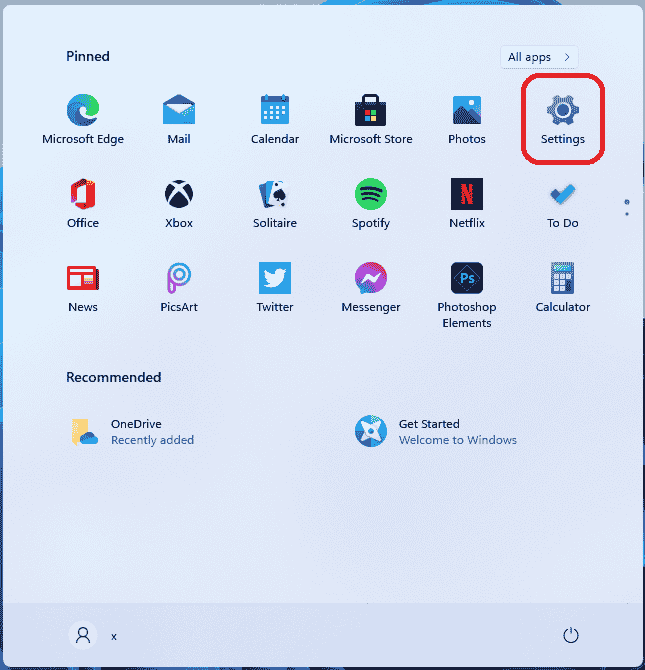Open the To Do app
This screenshot has height=670, width=645.
tap(563, 203)
